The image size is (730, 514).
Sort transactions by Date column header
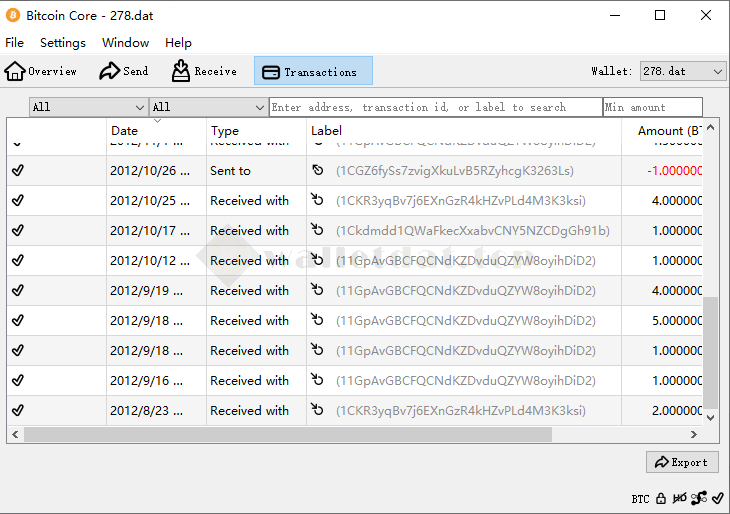pyautogui.click(x=155, y=131)
